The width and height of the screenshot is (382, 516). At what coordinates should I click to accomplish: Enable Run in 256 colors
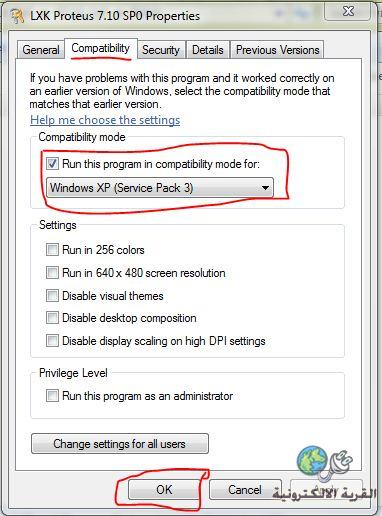[x=52, y=250]
